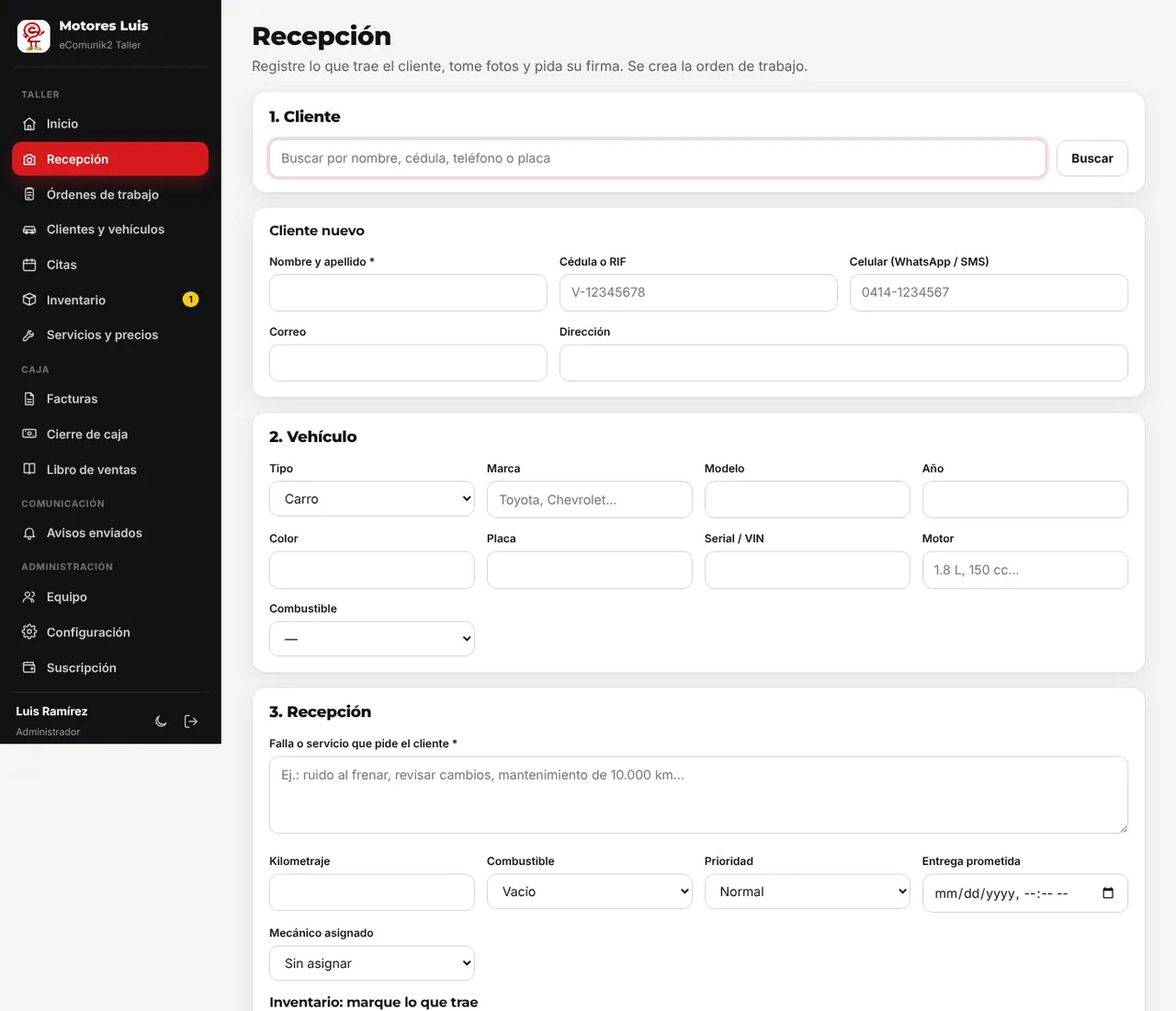The height and width of the screenshot is (1011, 1176).
Task: Click the Kilometraje input field
Action: [x=372, y=892]
